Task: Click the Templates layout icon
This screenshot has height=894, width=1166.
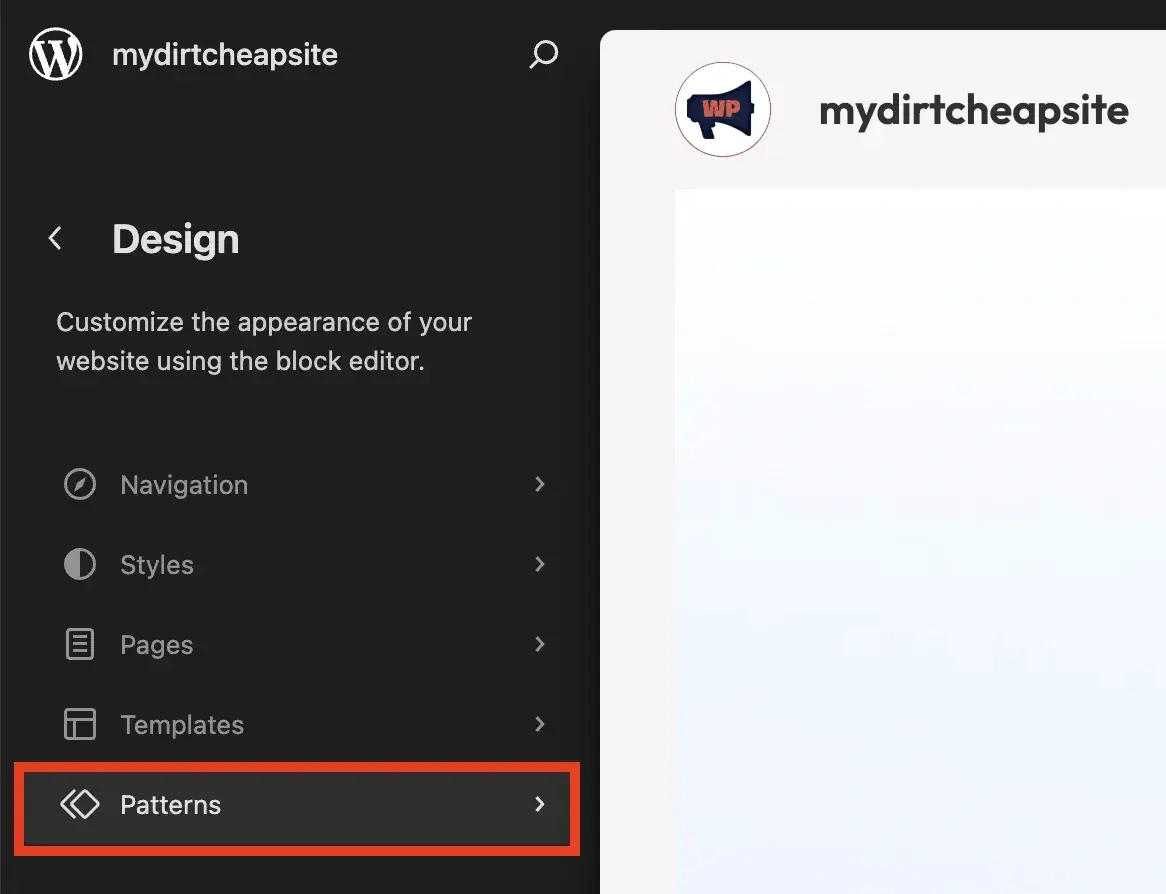Action: 80,725
